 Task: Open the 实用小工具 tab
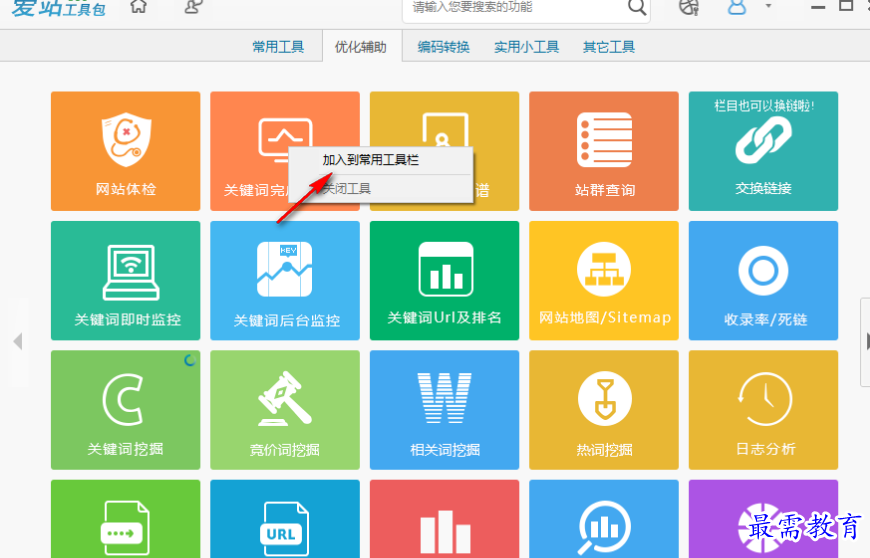526,47
